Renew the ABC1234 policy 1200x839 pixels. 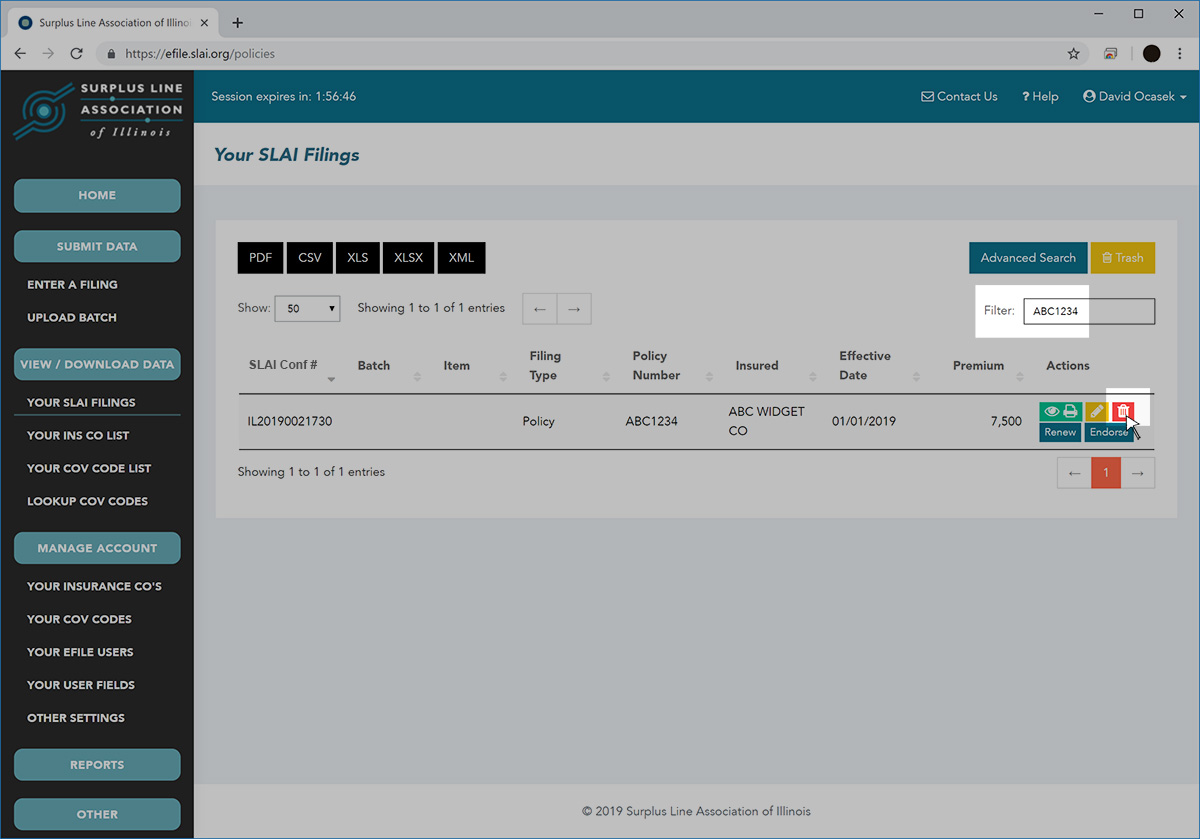point(1059,432)
